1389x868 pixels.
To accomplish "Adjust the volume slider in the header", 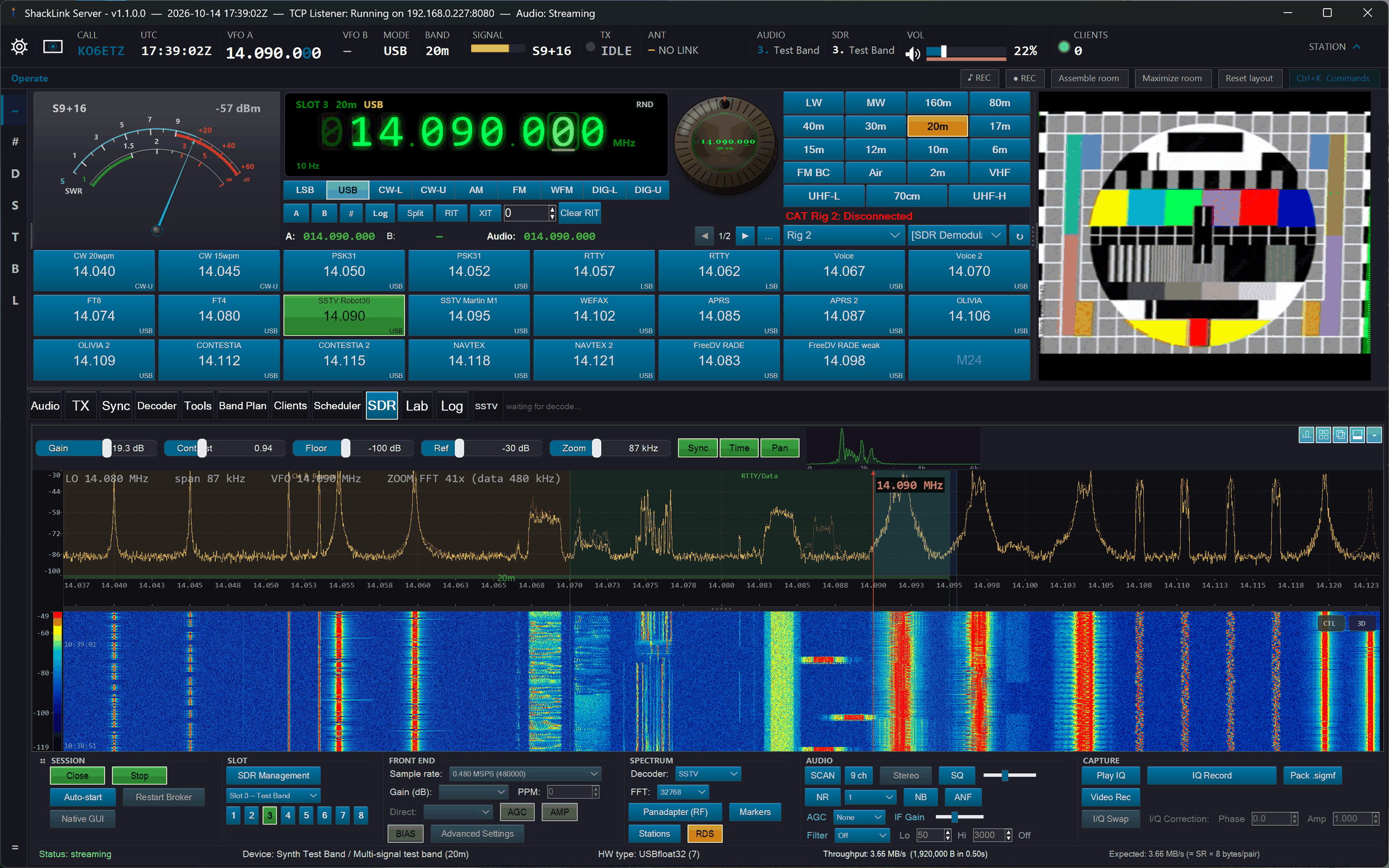I will pyautogui.click(x=966, y=52).
